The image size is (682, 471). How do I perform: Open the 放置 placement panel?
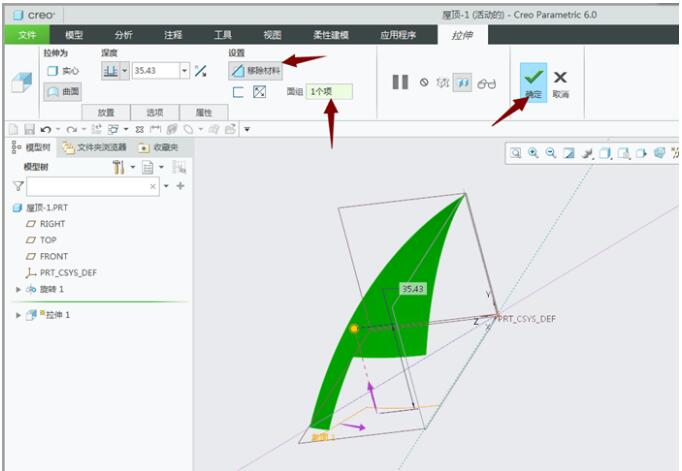106,113
